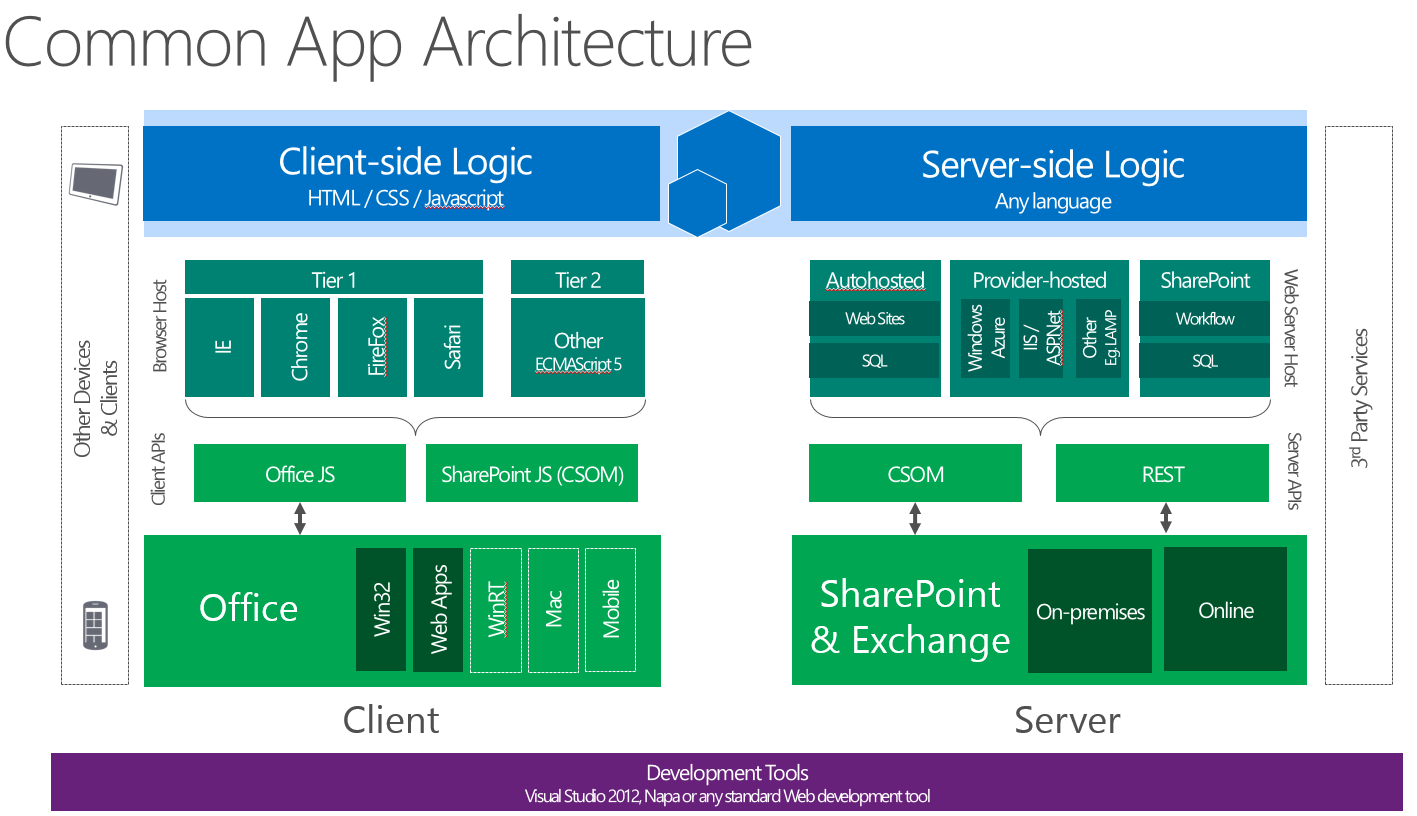Click the Development Tools purple bar
This screenshot has height=816, width=1417.
tap(727, 782)
